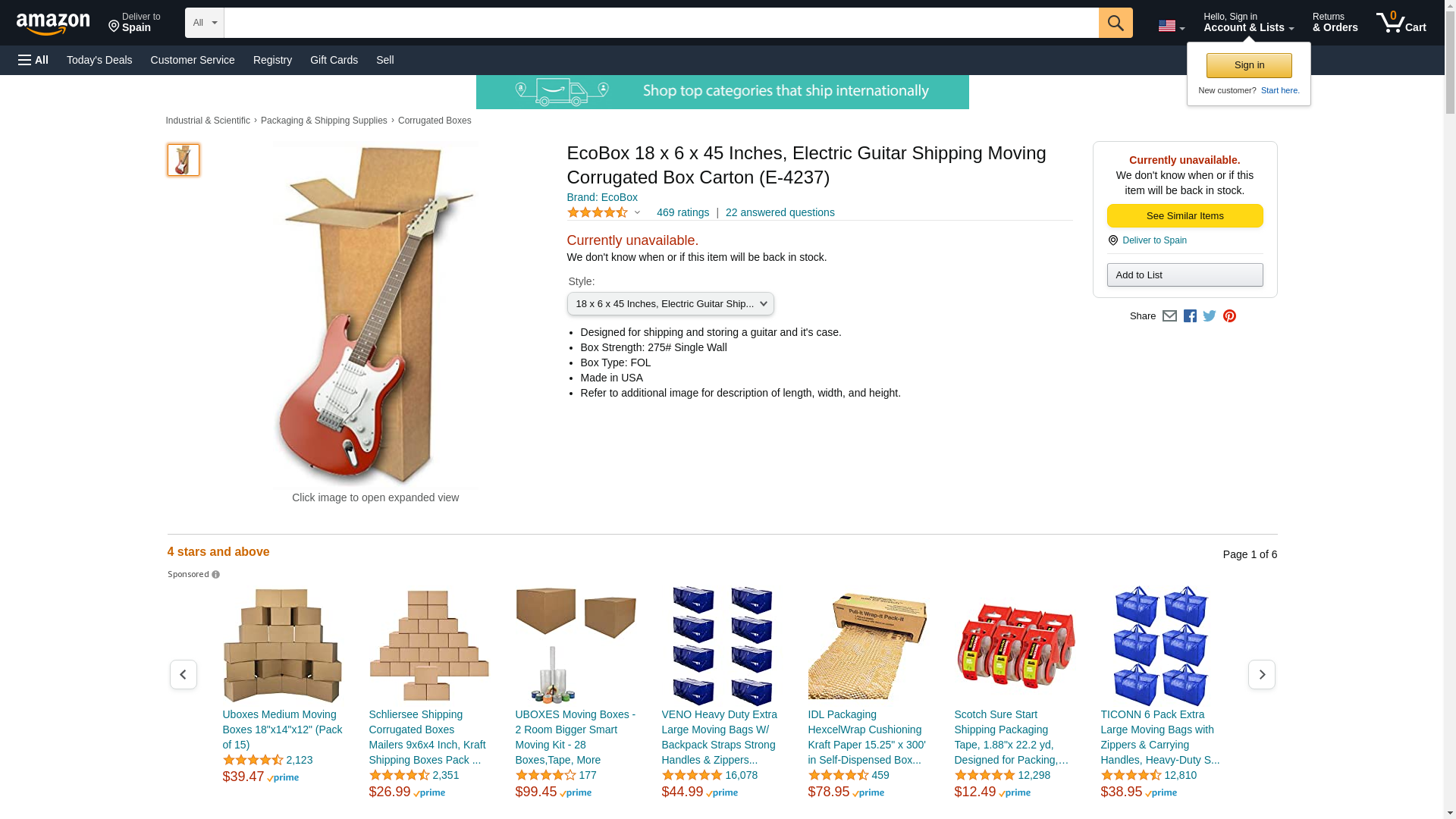Screen dimensions: 1456x819
Task: Show previous page of sponsored carousel
Action: coord(183,674)
